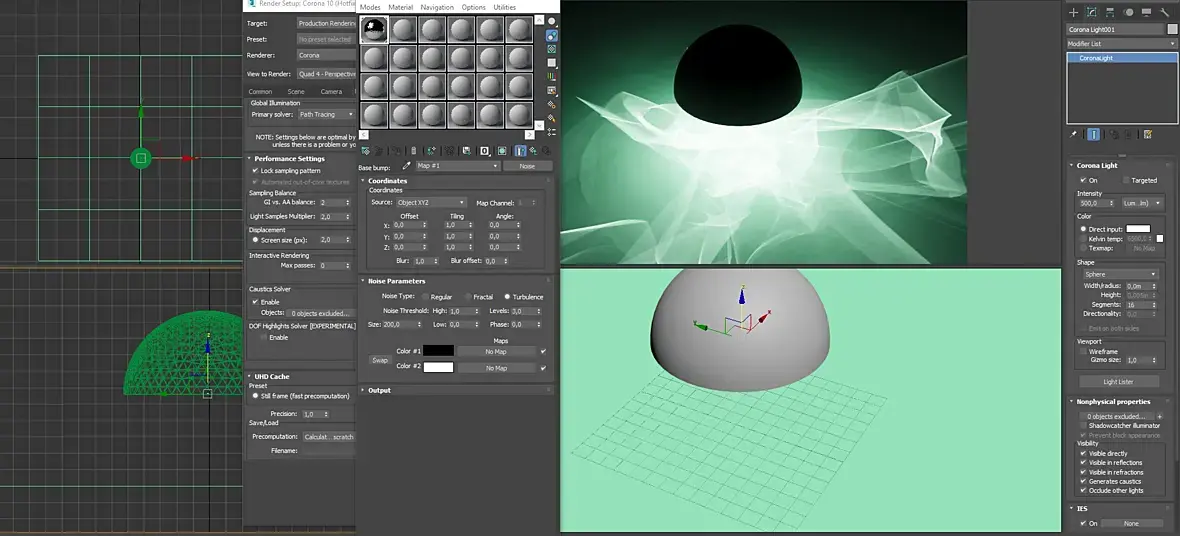The image size is (1180, 536).
Task: Select the Fractal noise type
Action: pos(468,297)
